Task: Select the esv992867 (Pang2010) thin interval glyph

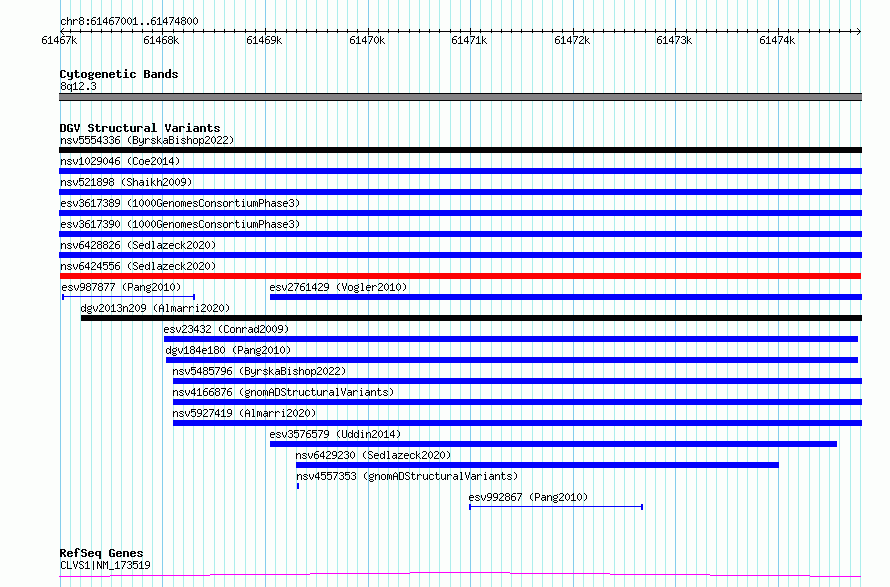Action: pos(556,507)
